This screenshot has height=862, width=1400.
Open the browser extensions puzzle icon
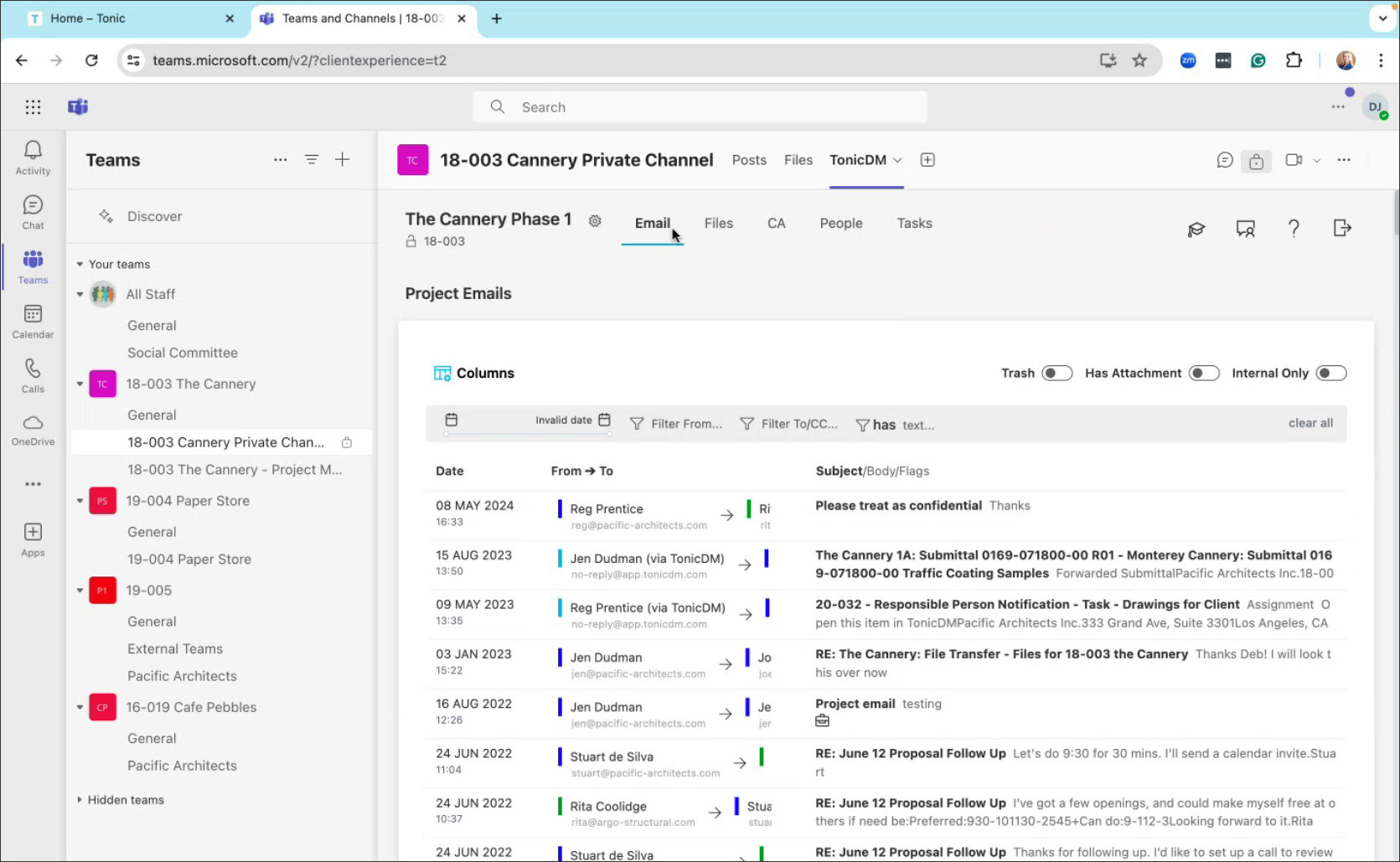pos(1294,60)
